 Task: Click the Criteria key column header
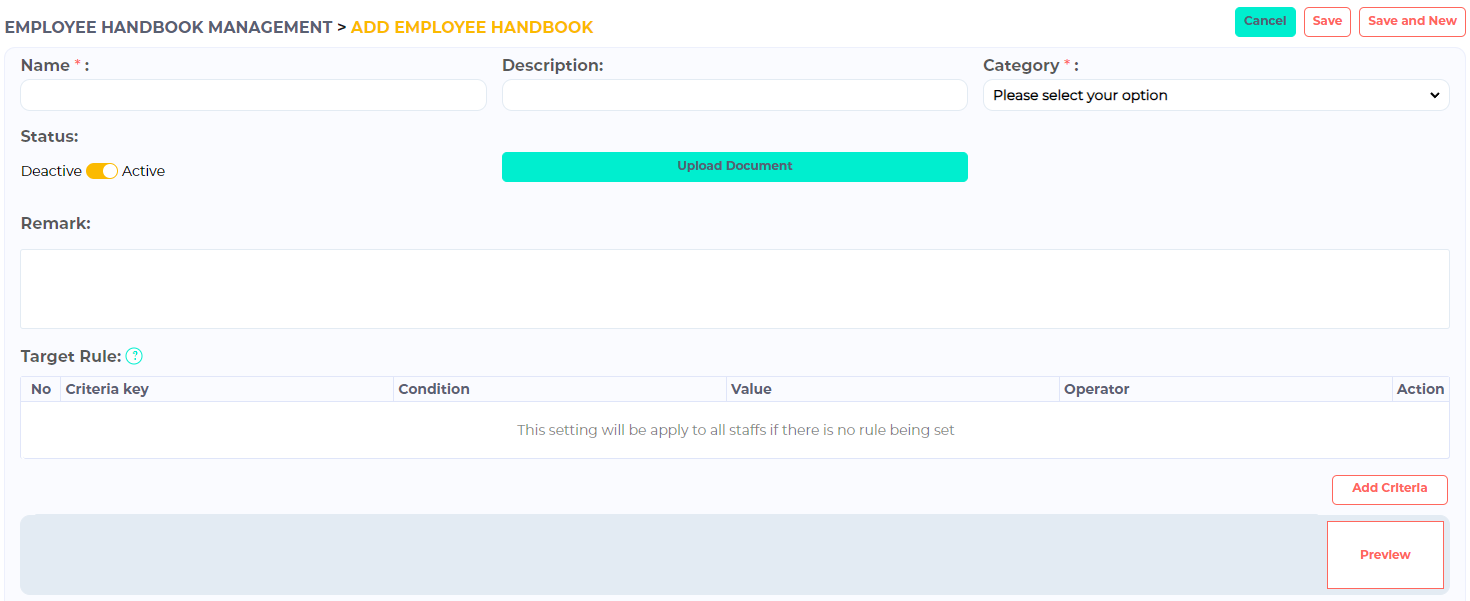tap(107, 389)
